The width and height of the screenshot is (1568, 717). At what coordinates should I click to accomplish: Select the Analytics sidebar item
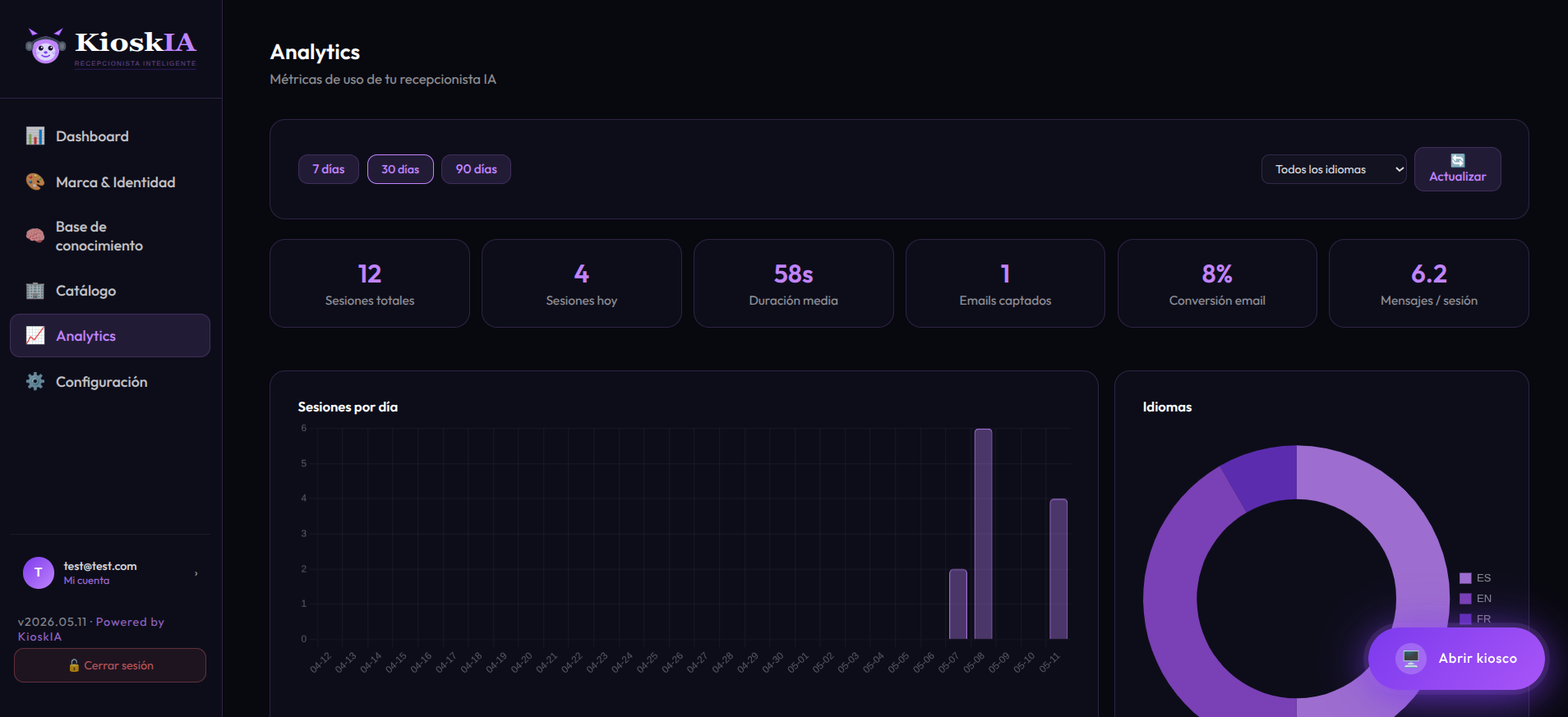[x=110, y=336]
